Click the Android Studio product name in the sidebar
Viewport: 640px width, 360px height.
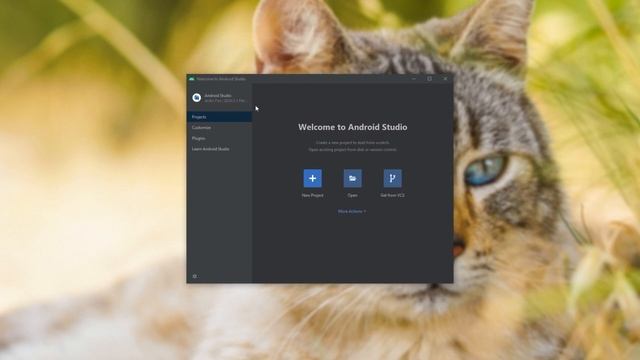coord(218,96)
